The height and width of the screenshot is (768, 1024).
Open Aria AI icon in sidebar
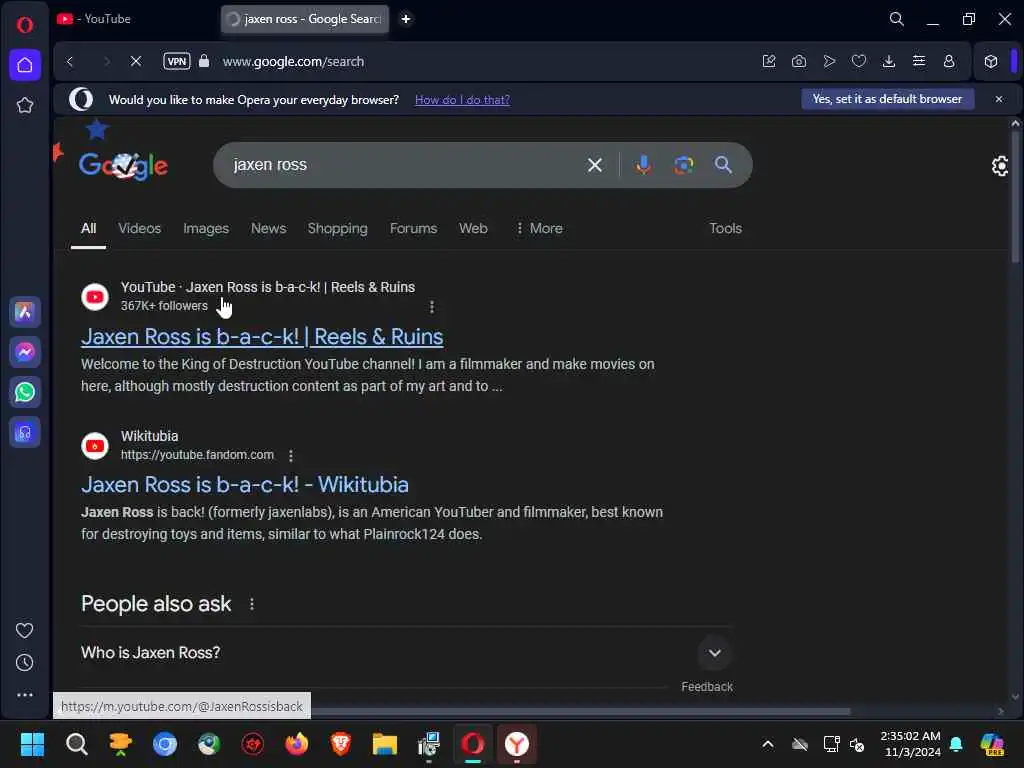coord(25,312)
